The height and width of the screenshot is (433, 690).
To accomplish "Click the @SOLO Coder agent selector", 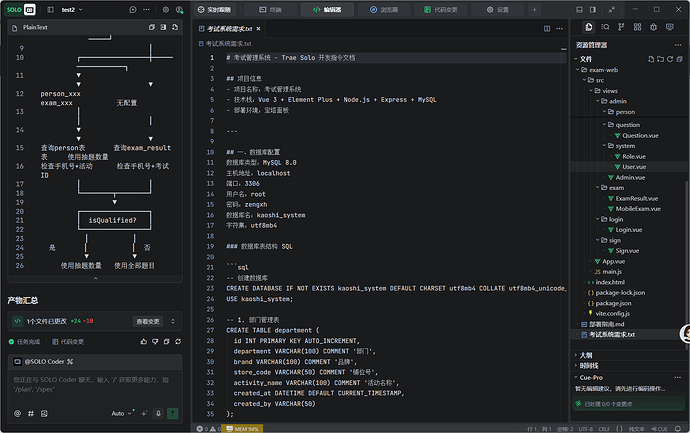I will (x=43, y=362).
